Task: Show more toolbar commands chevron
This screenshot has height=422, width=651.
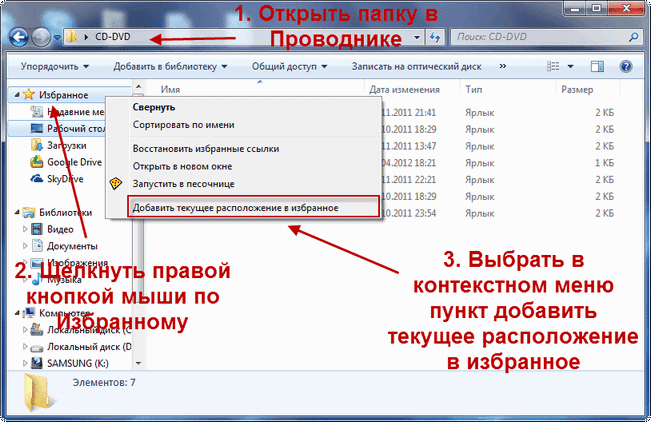Action: click(x=503, y=66)
